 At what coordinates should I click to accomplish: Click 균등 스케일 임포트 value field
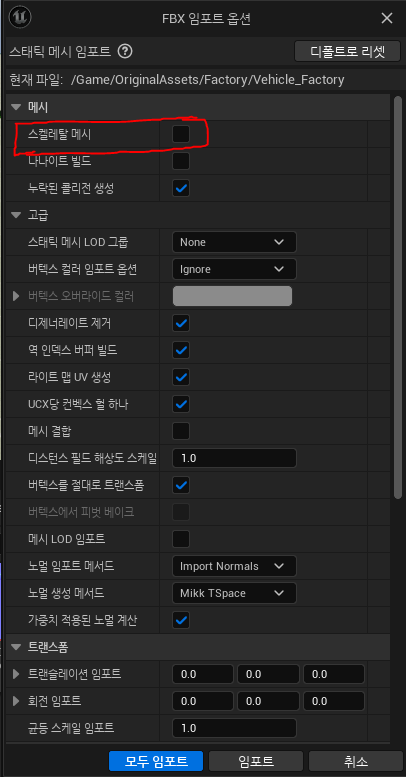pyautogui.click(x=234, y=728)
